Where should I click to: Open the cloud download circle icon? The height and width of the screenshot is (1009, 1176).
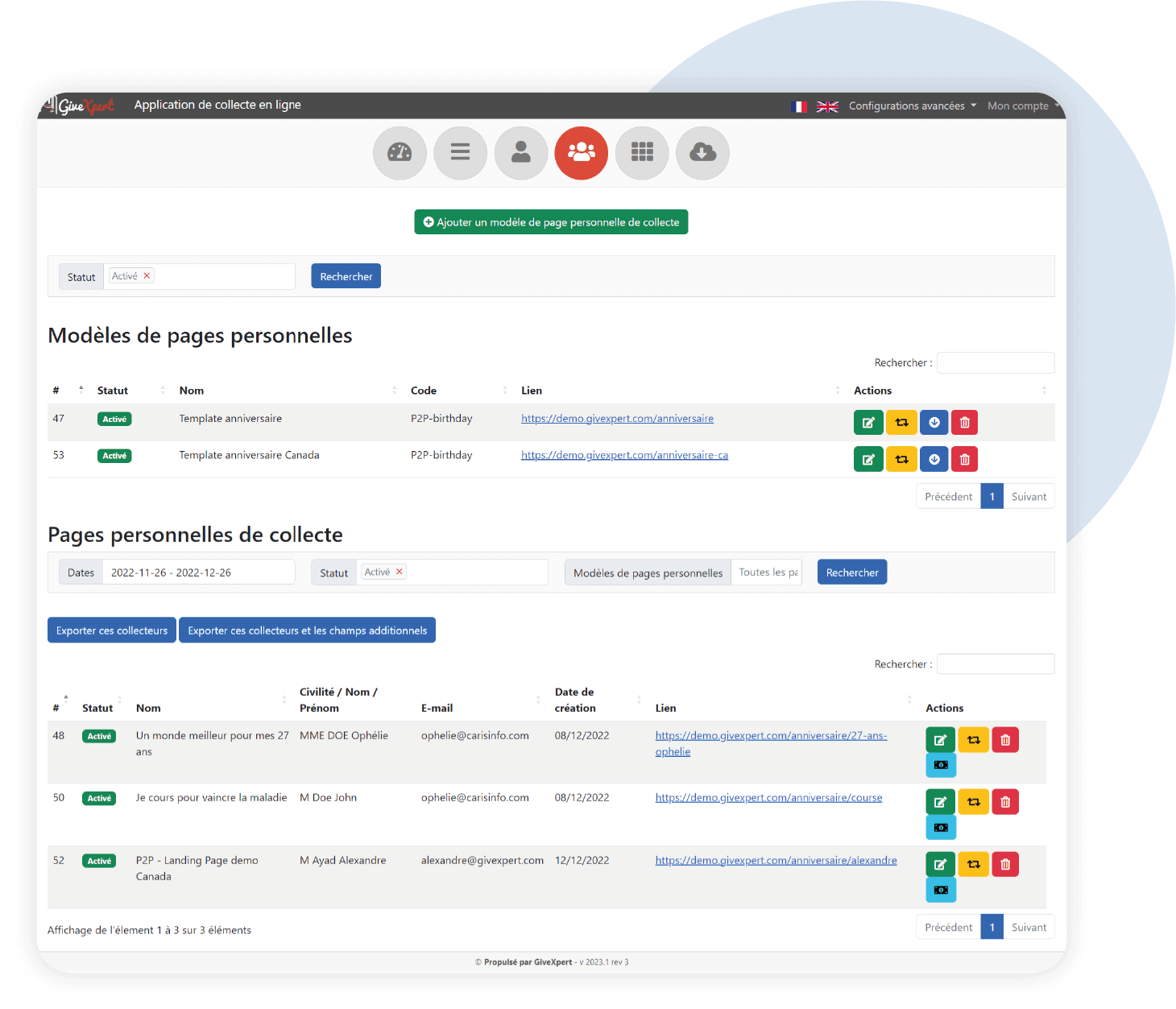click(702, 152)
